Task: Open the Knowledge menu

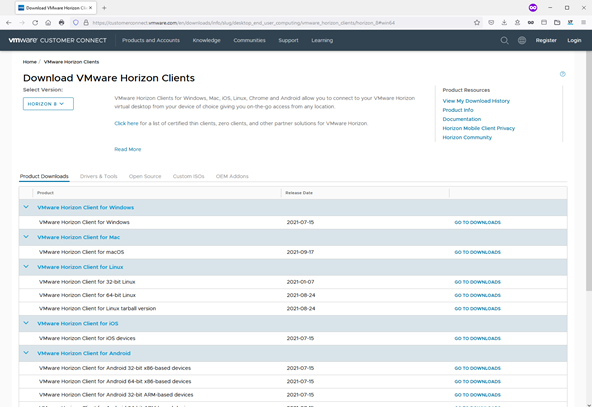Action: point(207,40)
